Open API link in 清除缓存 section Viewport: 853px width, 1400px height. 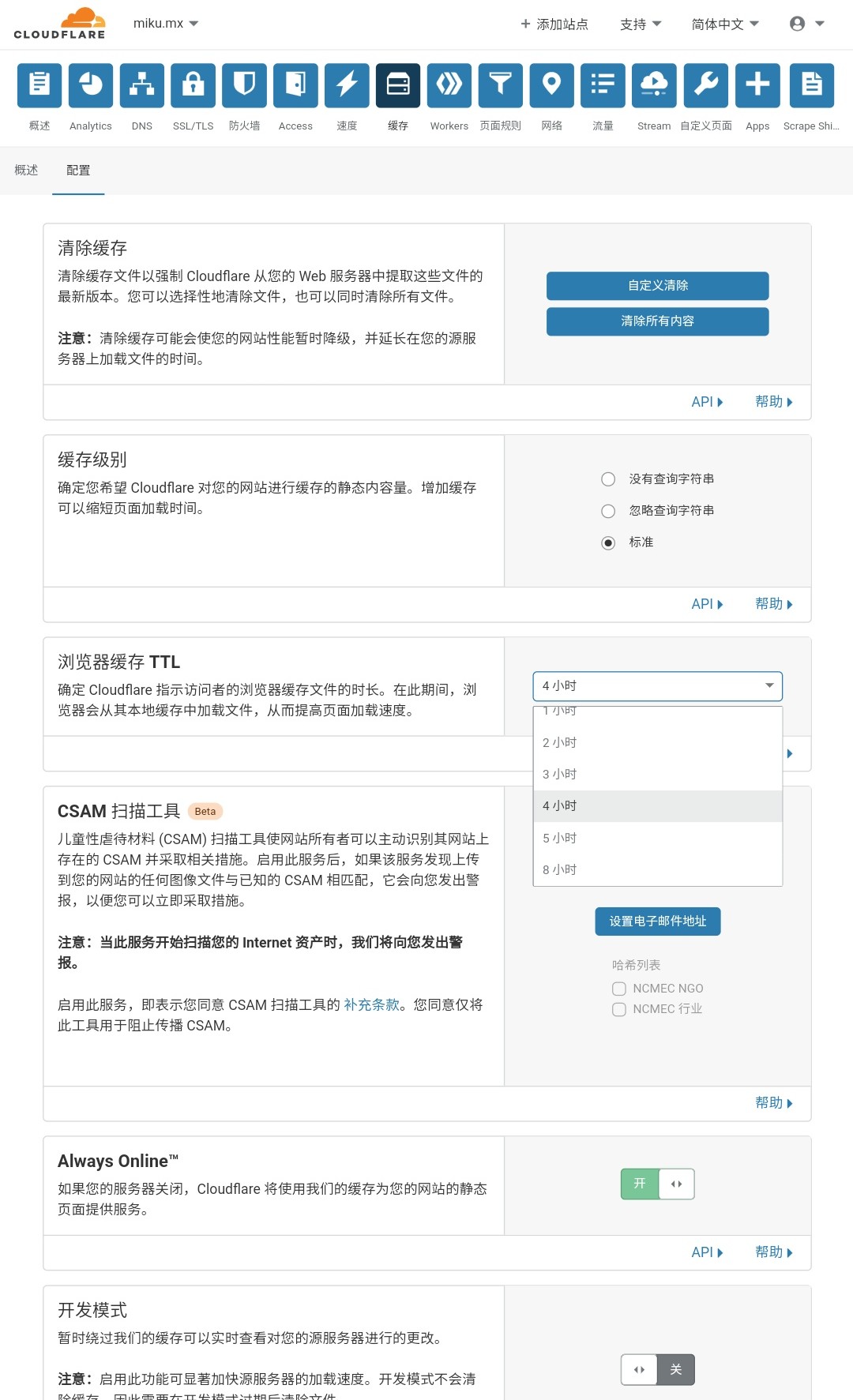pyautogui.click(x=707, y=402)
